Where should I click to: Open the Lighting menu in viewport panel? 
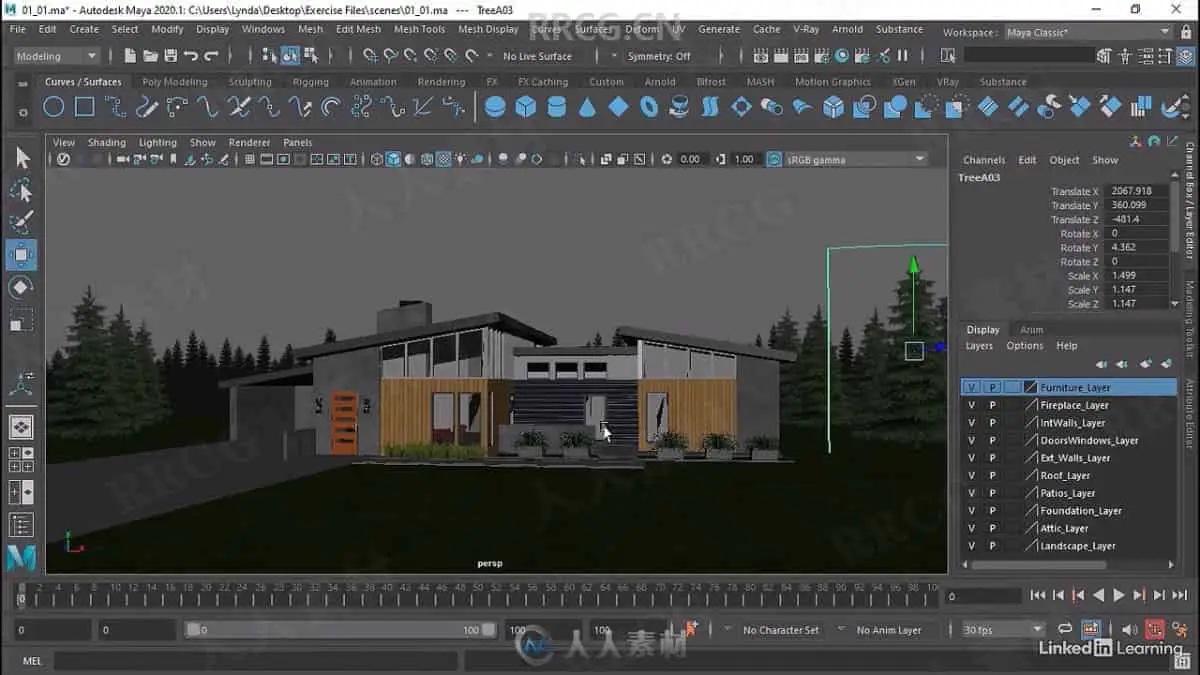(157, 143)
